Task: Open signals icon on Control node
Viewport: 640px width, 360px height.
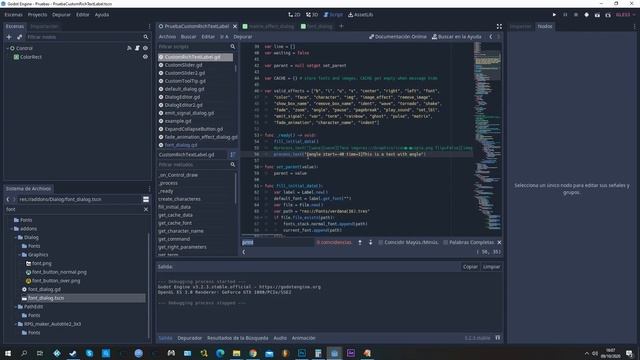Action: (129, 48)
